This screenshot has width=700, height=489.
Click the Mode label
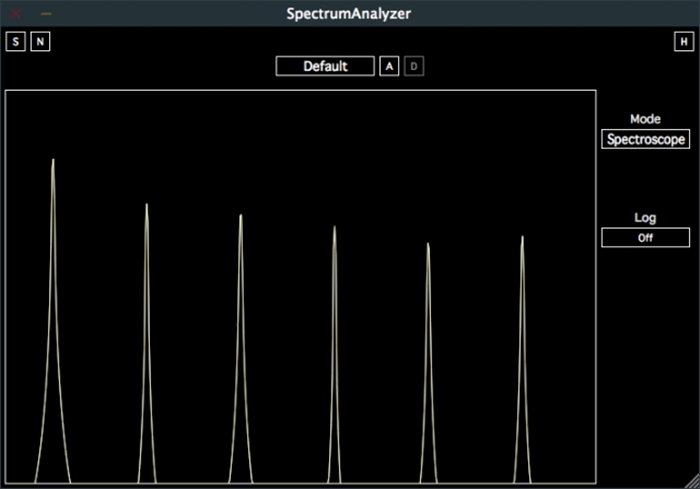pos(645,119)
